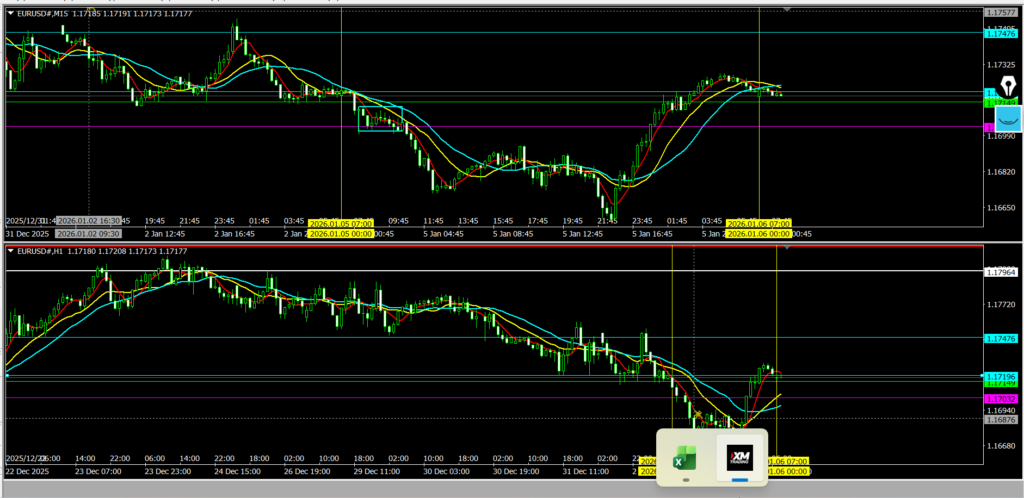Click cyan 1.17476 price label on H1 chart
This screenshot has height=498, width=1024.
pyautogui.click(x=1000, y=339)
